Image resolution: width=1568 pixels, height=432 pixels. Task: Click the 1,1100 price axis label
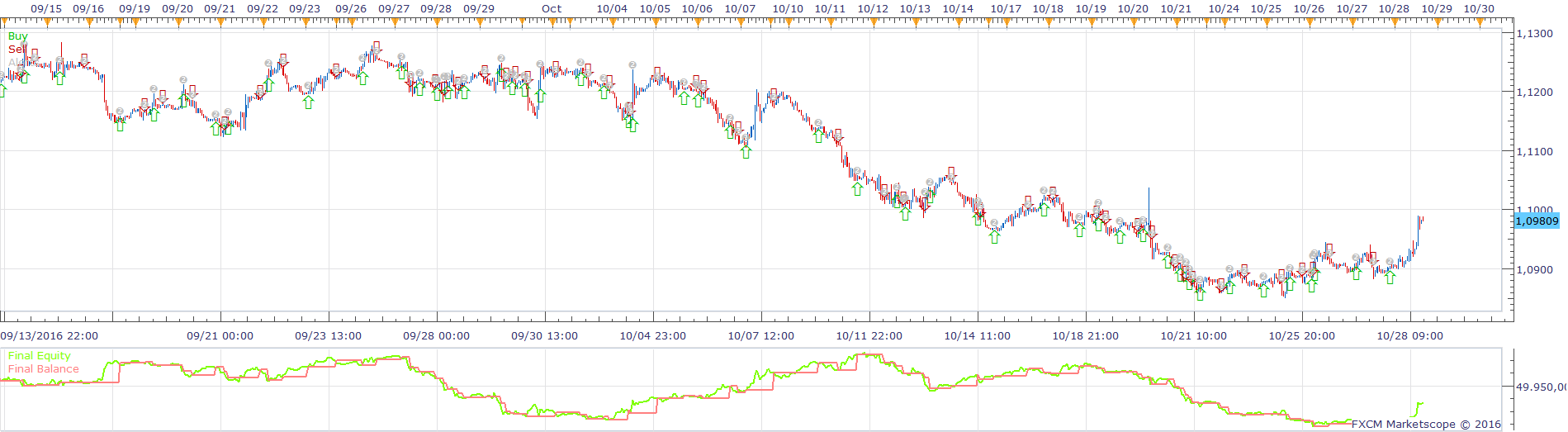[1535, 152]
